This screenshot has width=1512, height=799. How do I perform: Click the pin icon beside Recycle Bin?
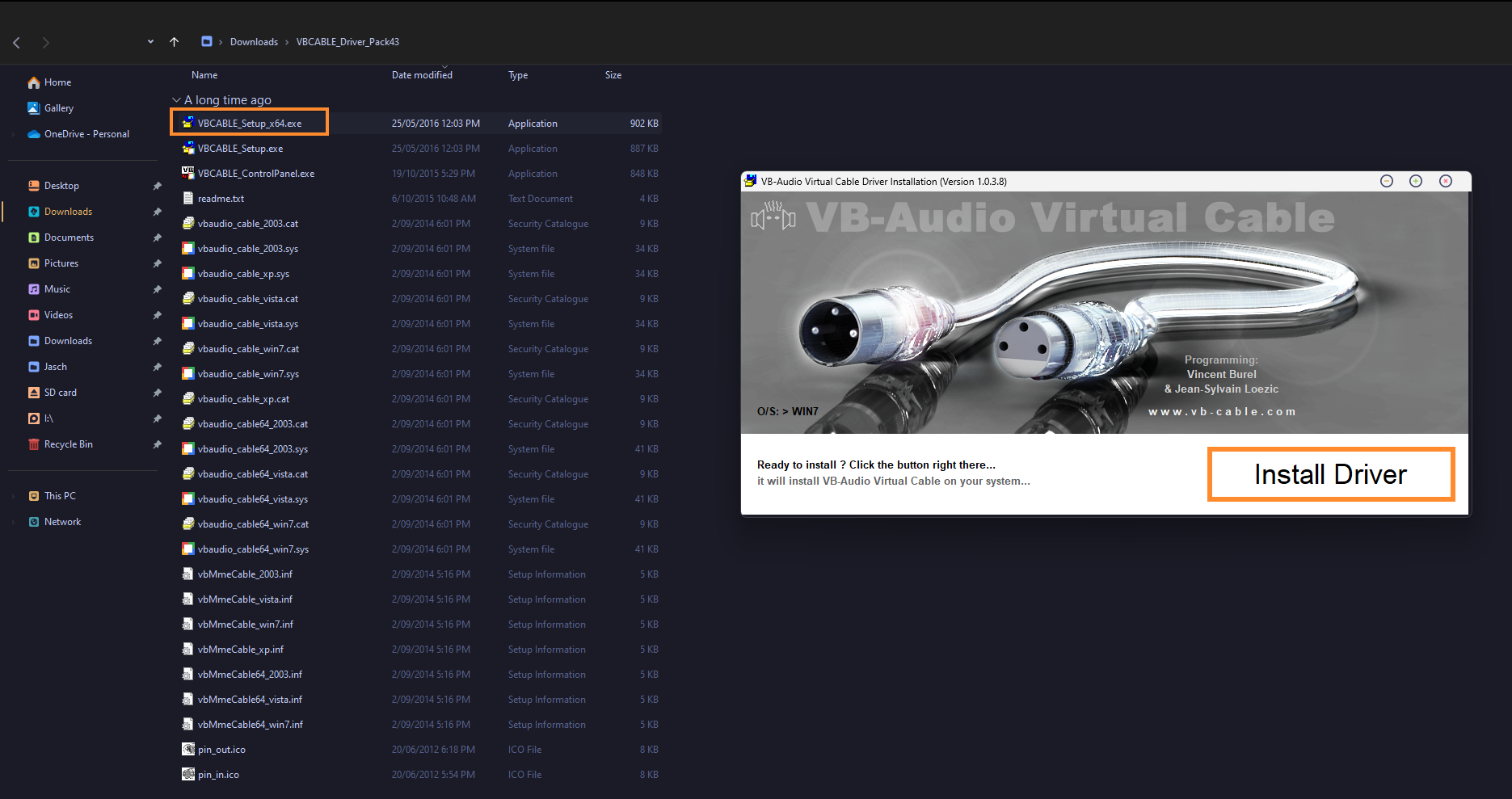click(x=157, y=444)
